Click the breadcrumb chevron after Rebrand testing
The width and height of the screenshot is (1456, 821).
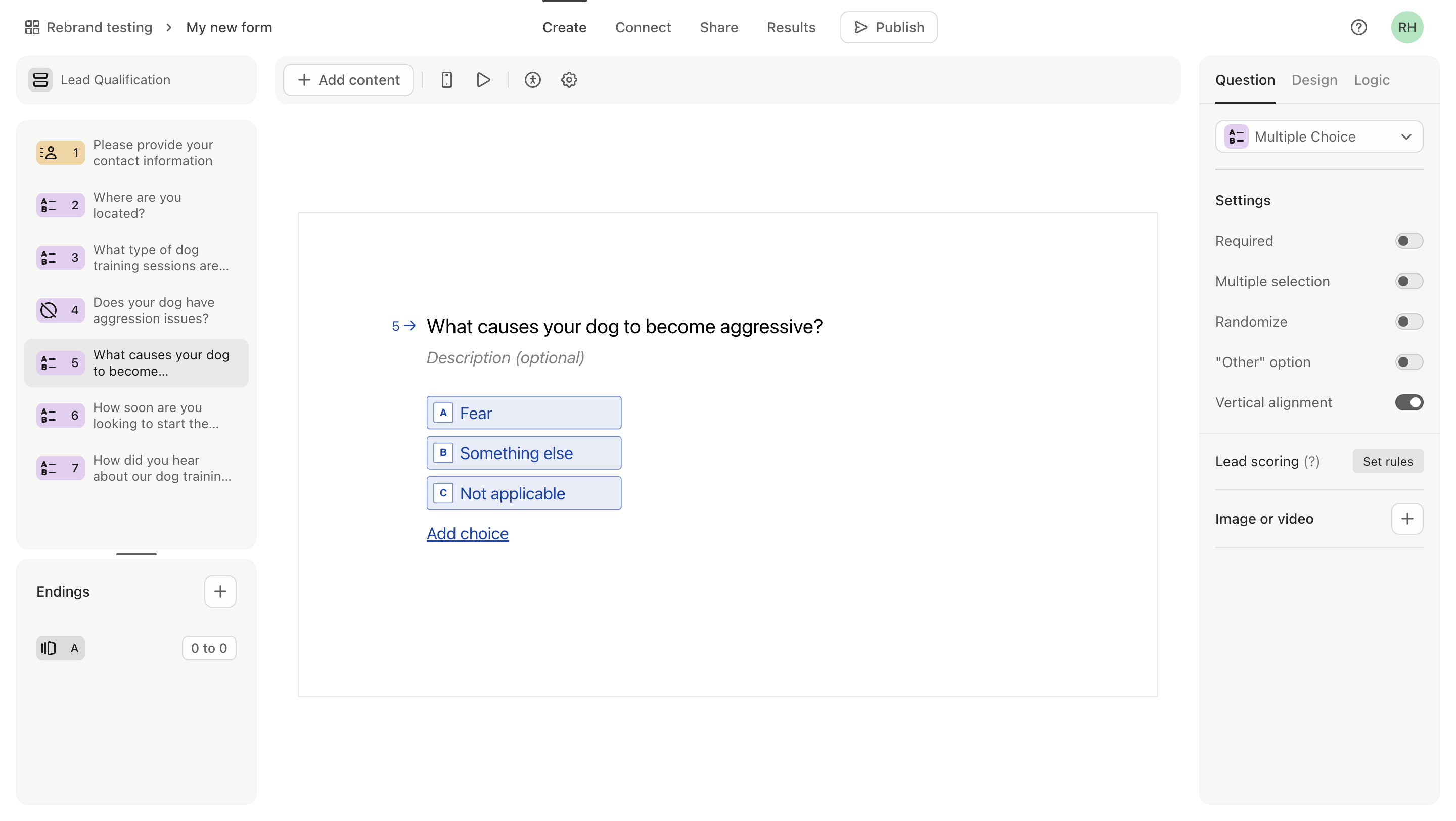[x=168, y=27]
